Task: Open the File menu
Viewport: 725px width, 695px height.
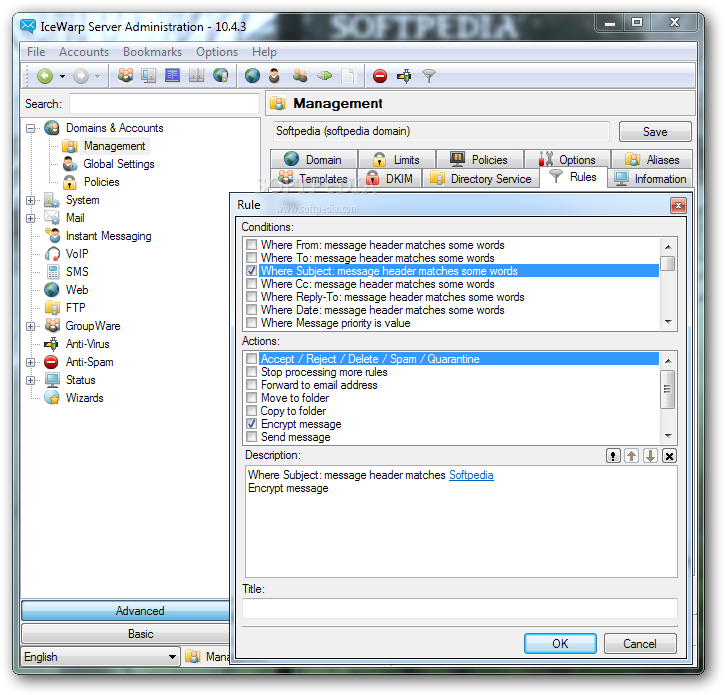Action: (x=36, y=52)
